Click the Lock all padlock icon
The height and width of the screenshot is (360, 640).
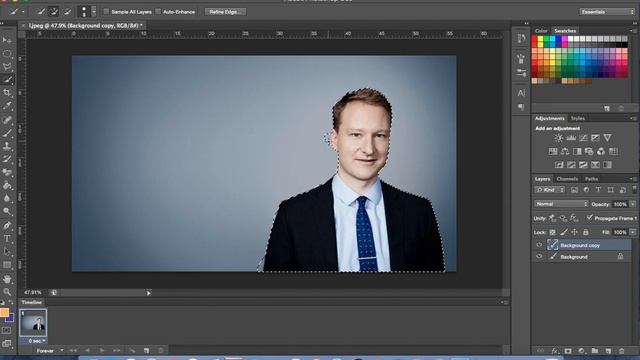[x=586, y=232]
